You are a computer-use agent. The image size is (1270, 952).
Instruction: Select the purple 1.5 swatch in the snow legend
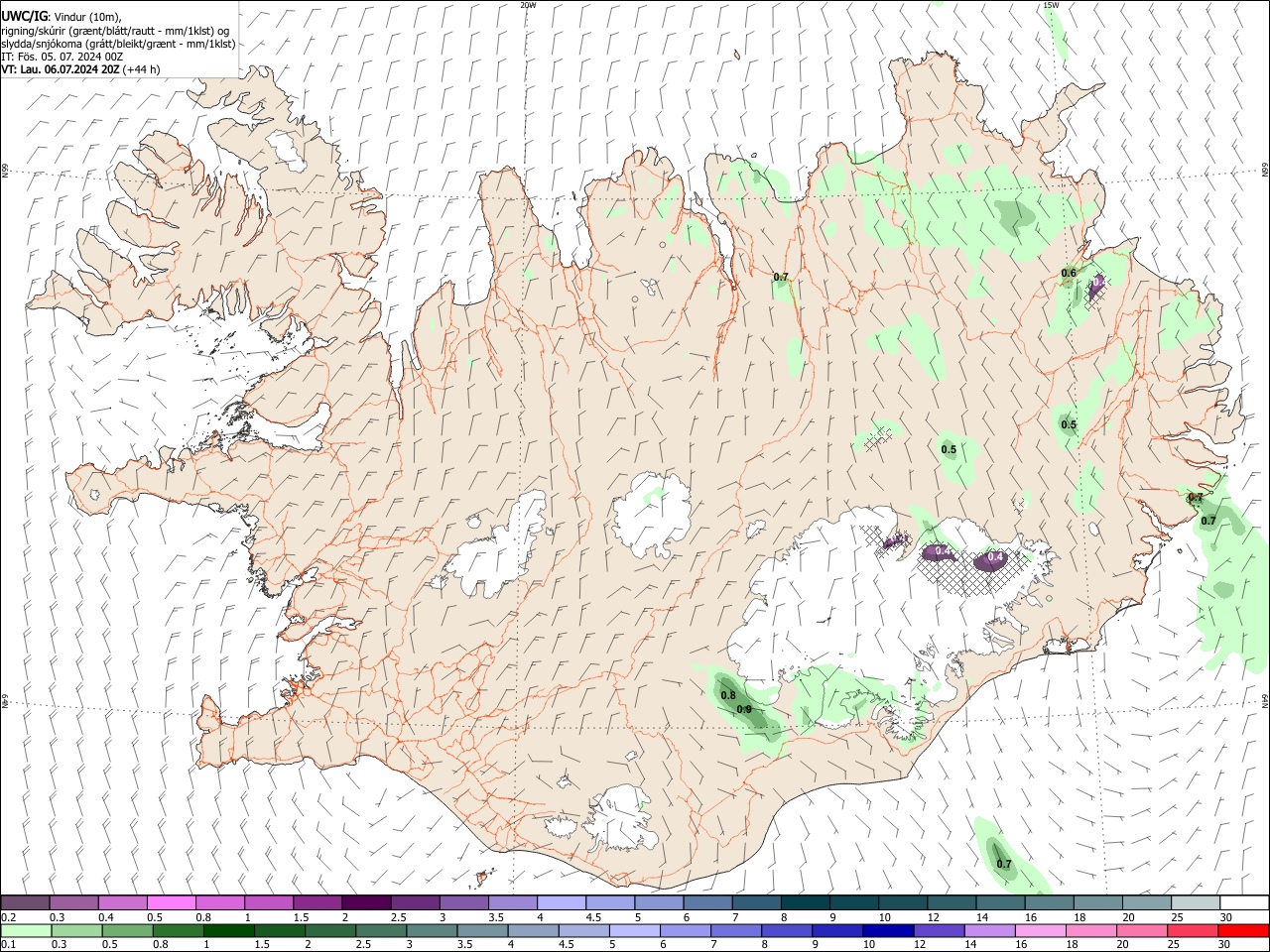(317, 902)
